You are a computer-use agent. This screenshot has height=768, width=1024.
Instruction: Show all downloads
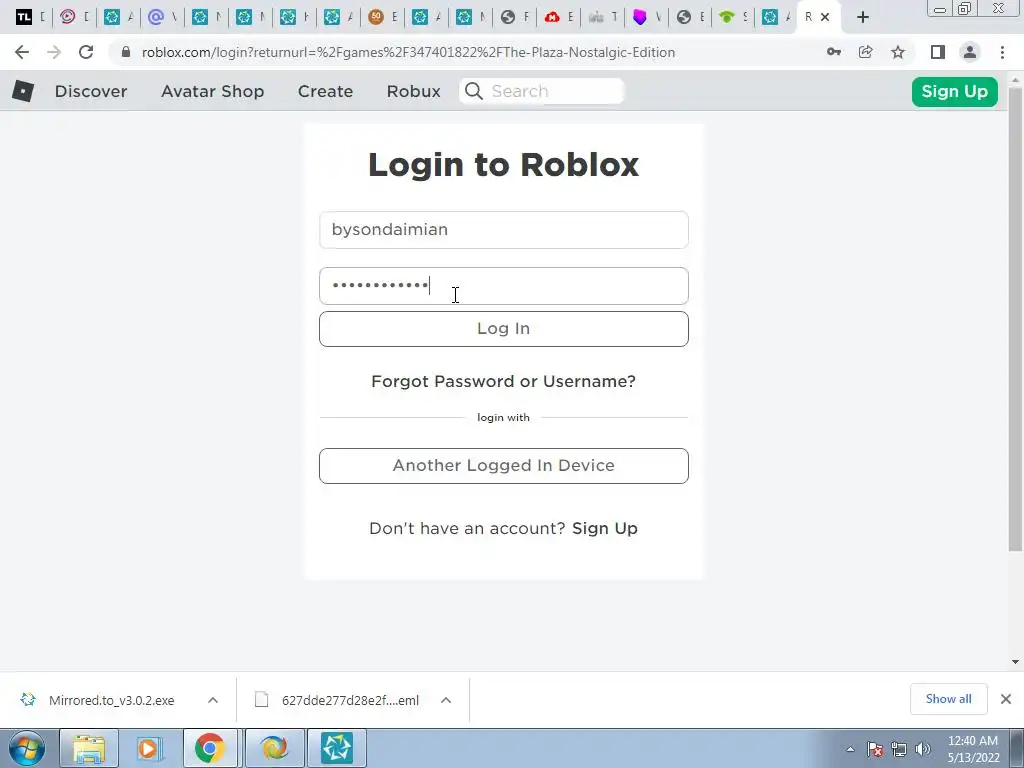[x=948, y=699]
